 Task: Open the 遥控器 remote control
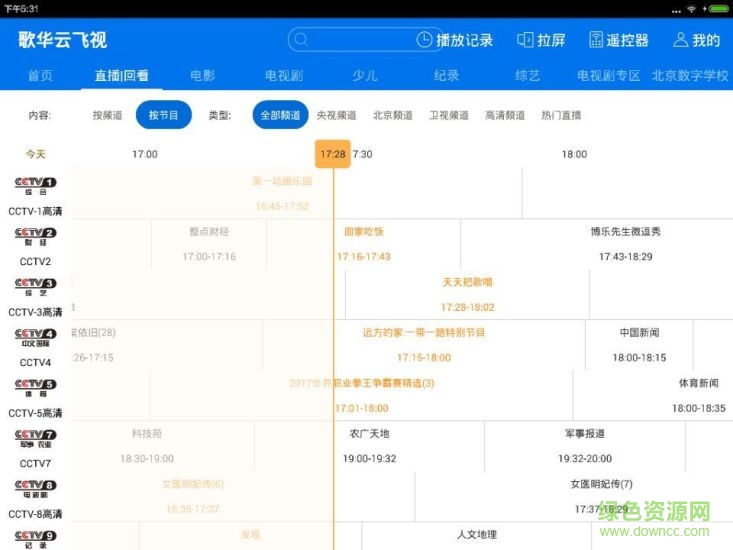tap(618, 40)
